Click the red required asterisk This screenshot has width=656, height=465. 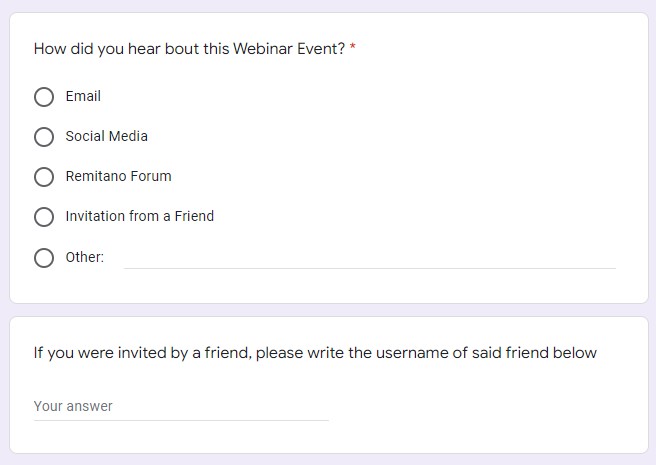(353, 46)
